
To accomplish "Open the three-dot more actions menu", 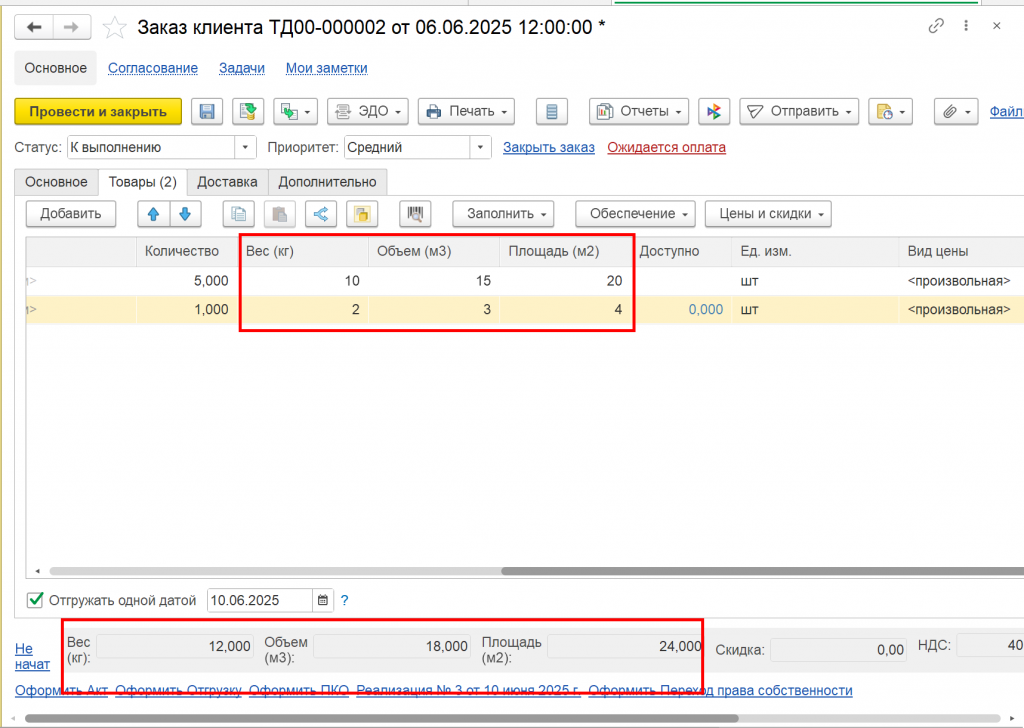I will [966, 26].
